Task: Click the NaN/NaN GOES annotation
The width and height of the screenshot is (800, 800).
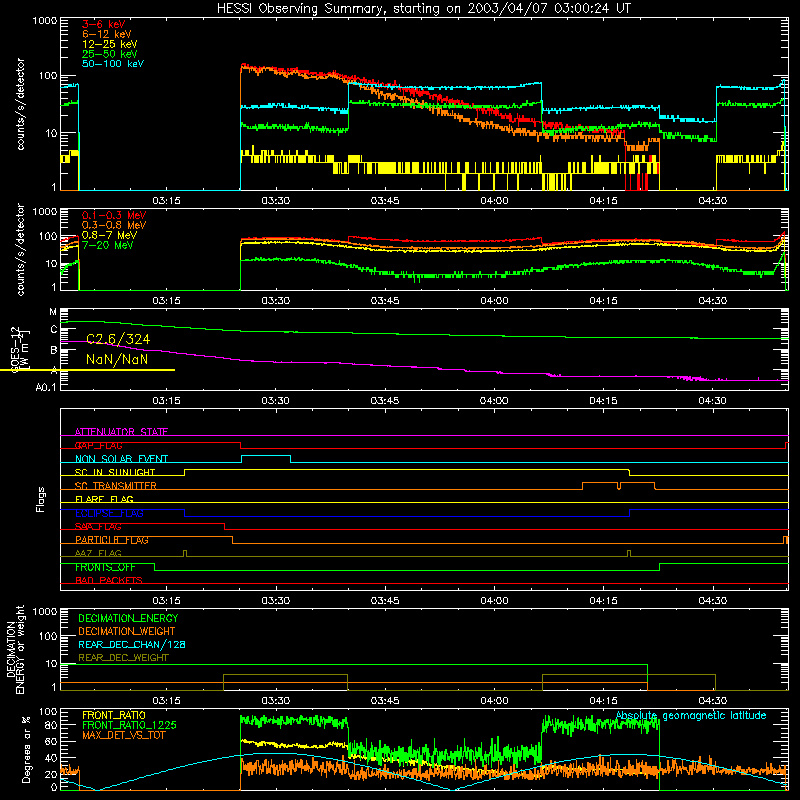Action: 117,359
